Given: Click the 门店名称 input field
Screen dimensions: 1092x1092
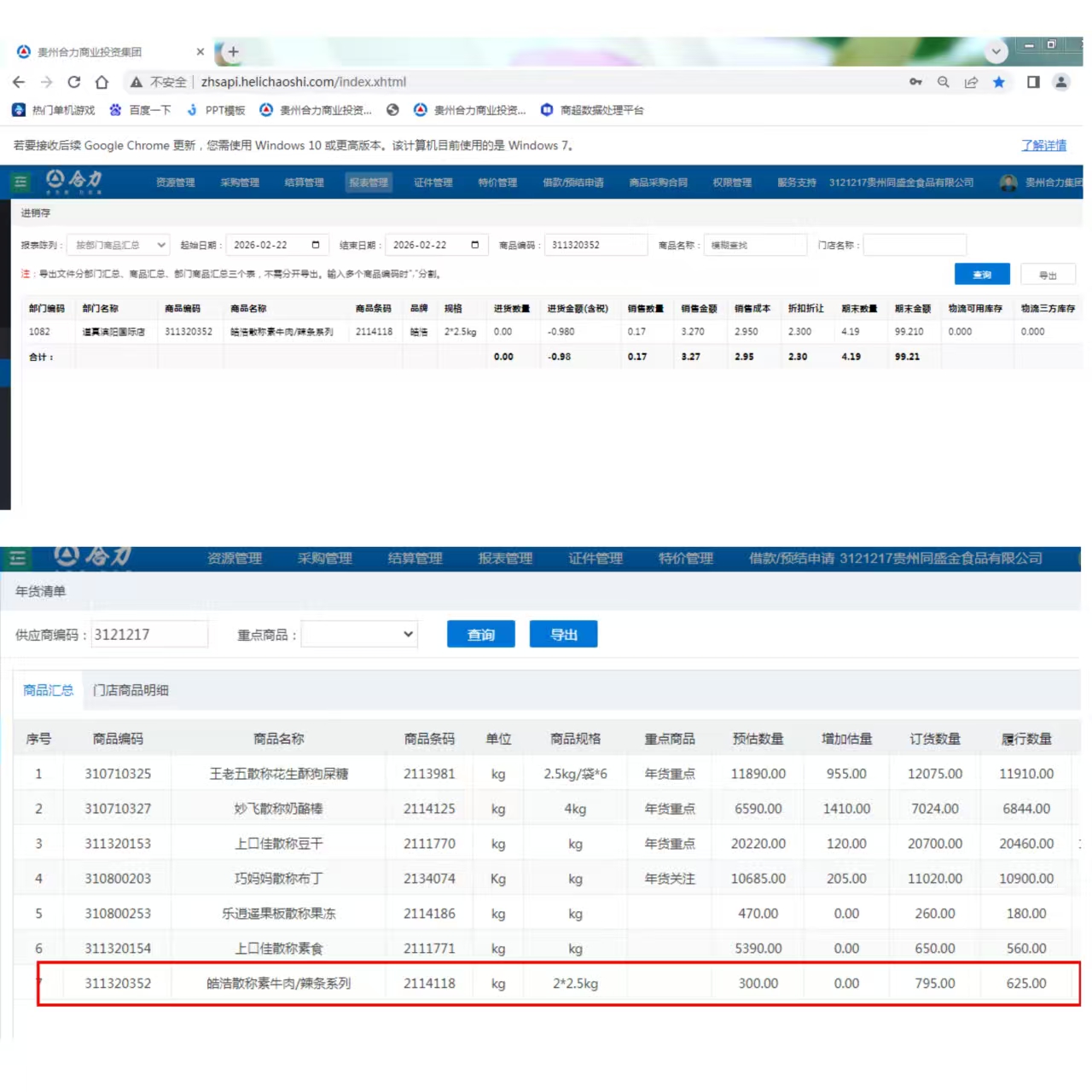Looking at the screenshot, I should click(x=915, y=245).
